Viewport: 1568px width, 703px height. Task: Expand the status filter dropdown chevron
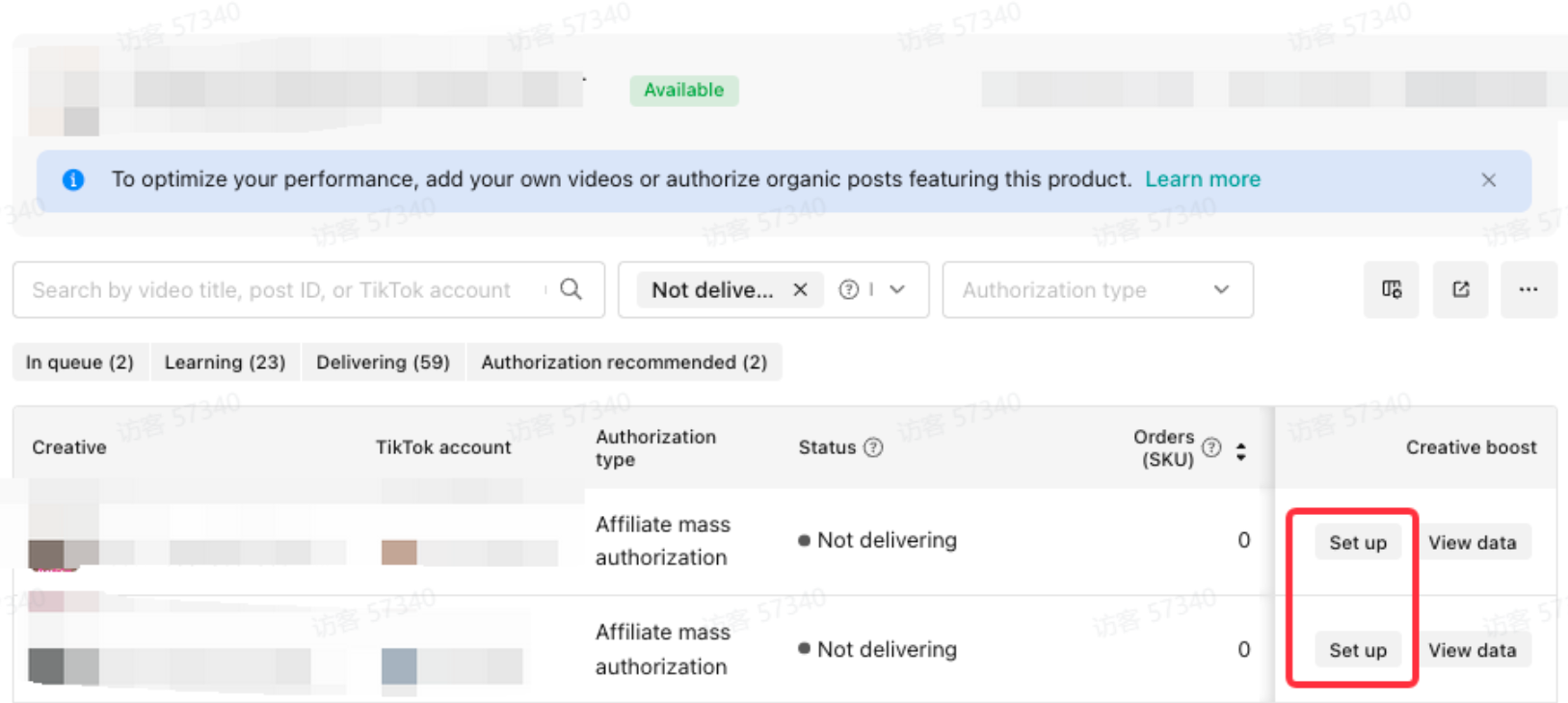pos(897,290)
